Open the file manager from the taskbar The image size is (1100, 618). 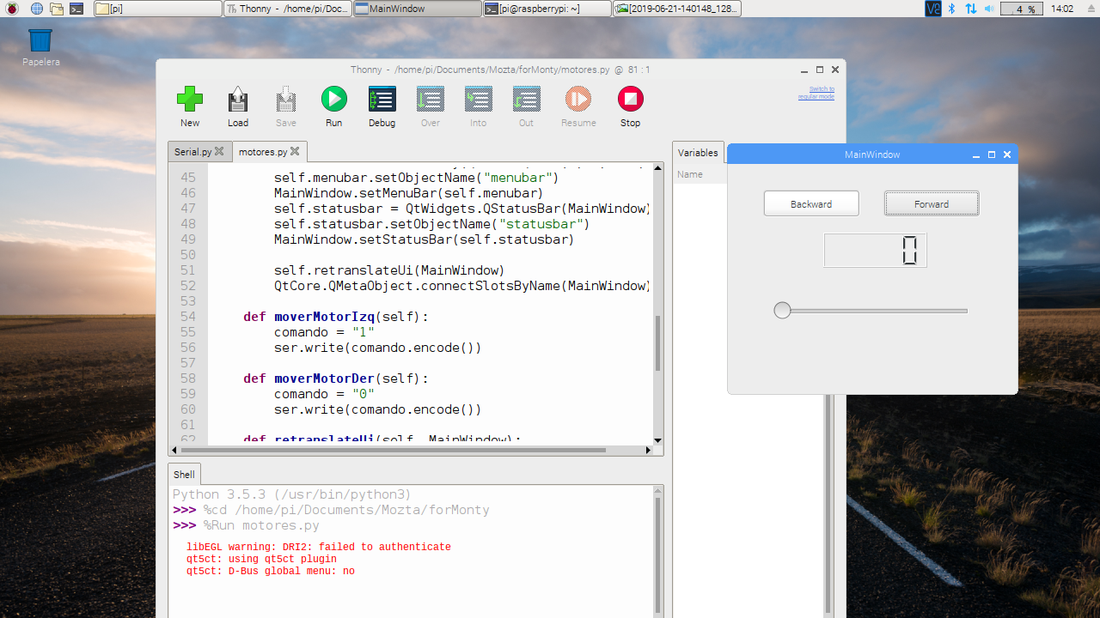(x=57, y=8)
